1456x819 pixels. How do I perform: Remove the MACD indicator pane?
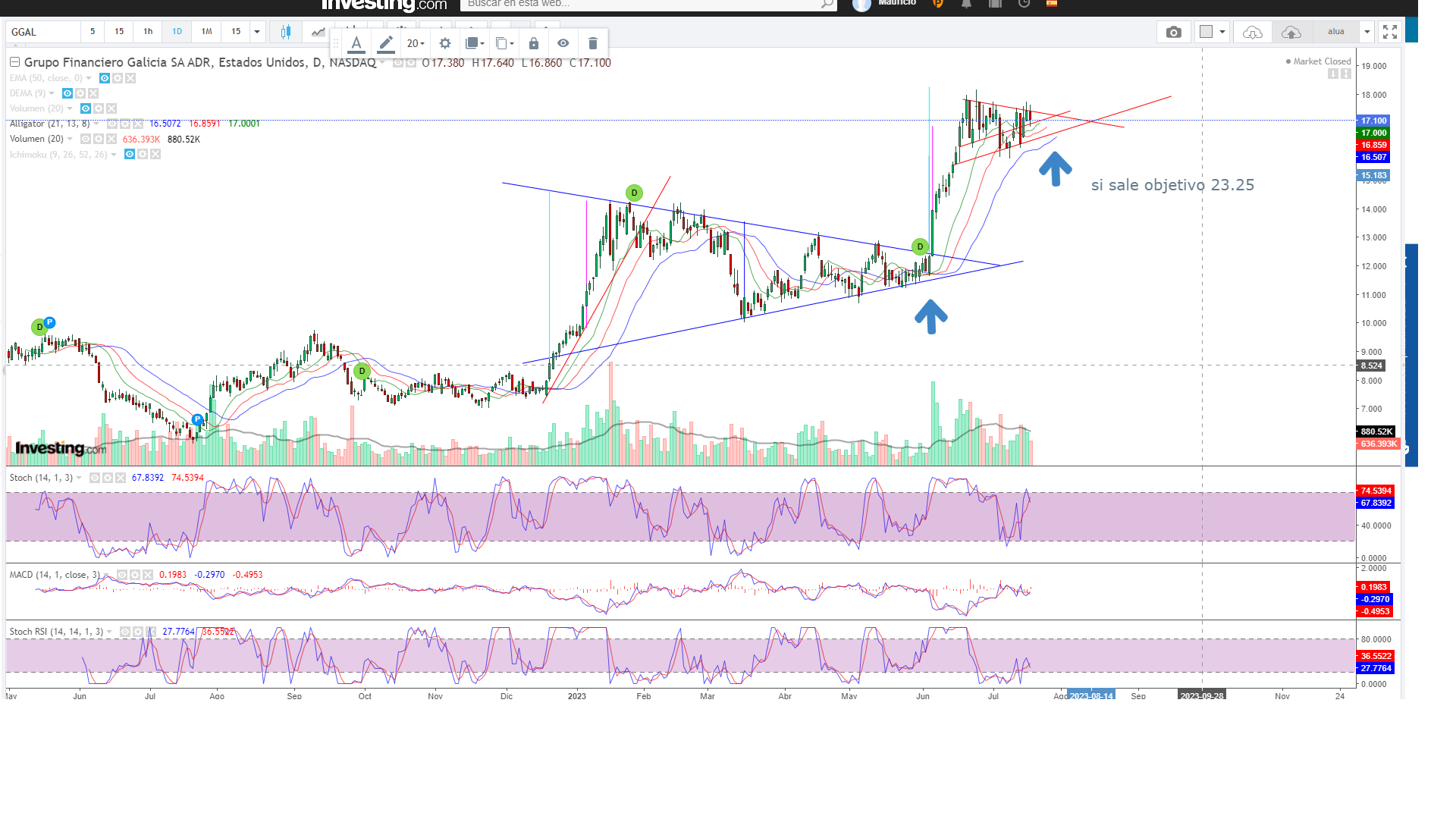(148, 575)
